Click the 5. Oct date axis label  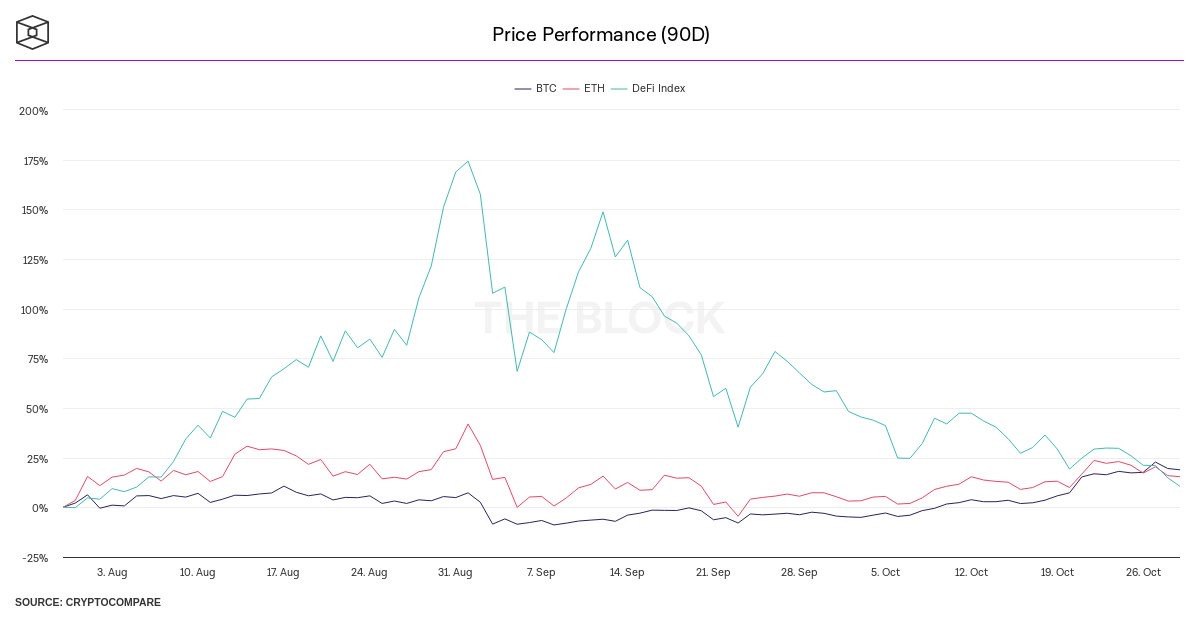point(885,572)
